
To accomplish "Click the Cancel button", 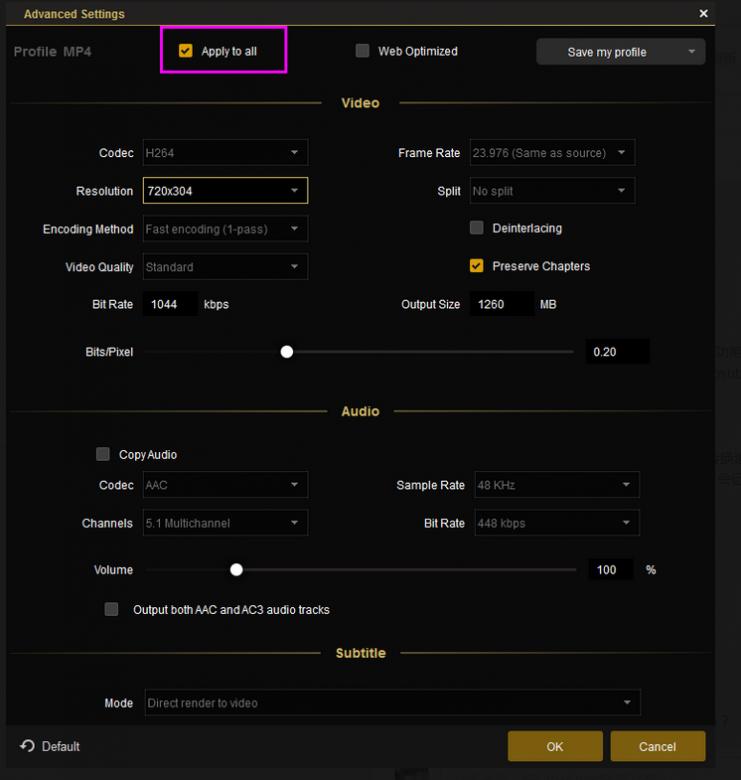I will [x=657, y=746].
